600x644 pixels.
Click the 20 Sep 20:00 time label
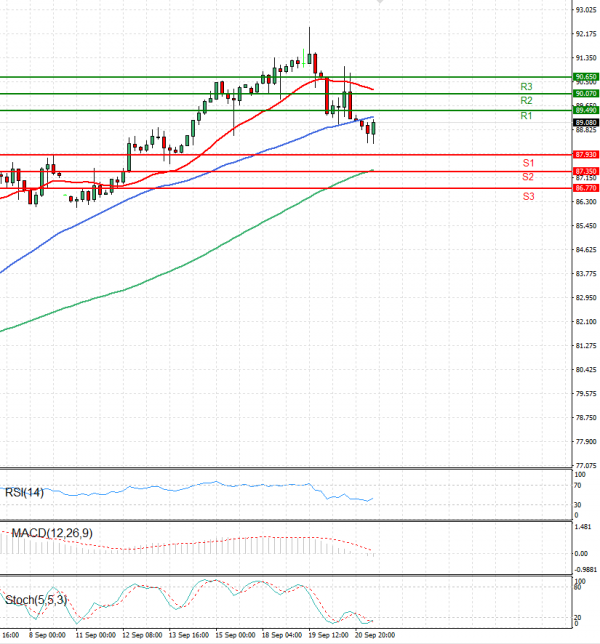[375, 635]
